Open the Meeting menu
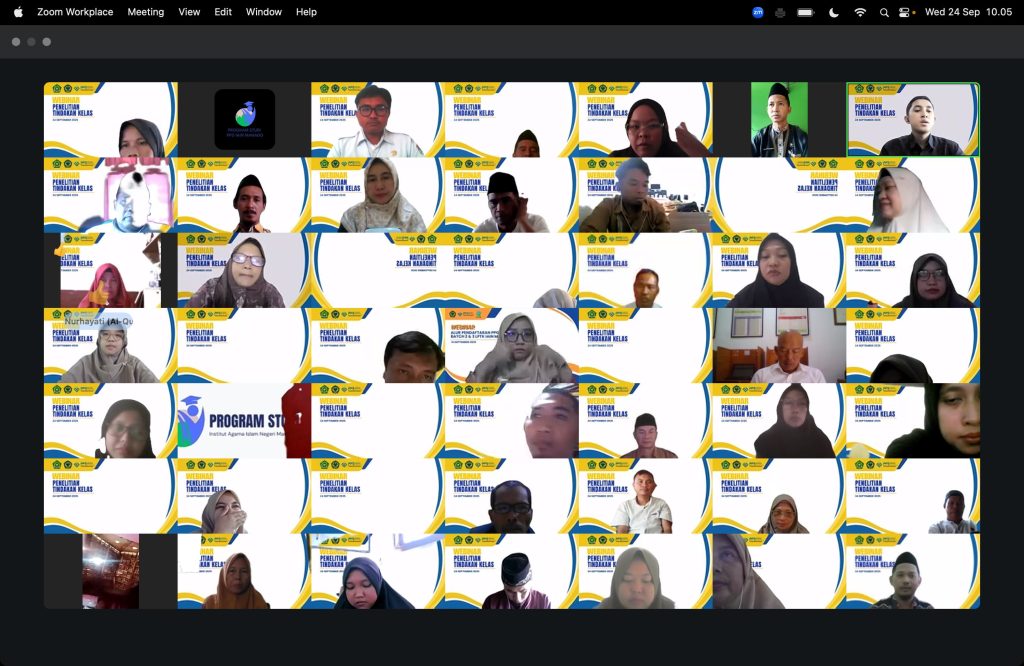The width and height of the screenshot is (1024, 666). tap(146, 12)
